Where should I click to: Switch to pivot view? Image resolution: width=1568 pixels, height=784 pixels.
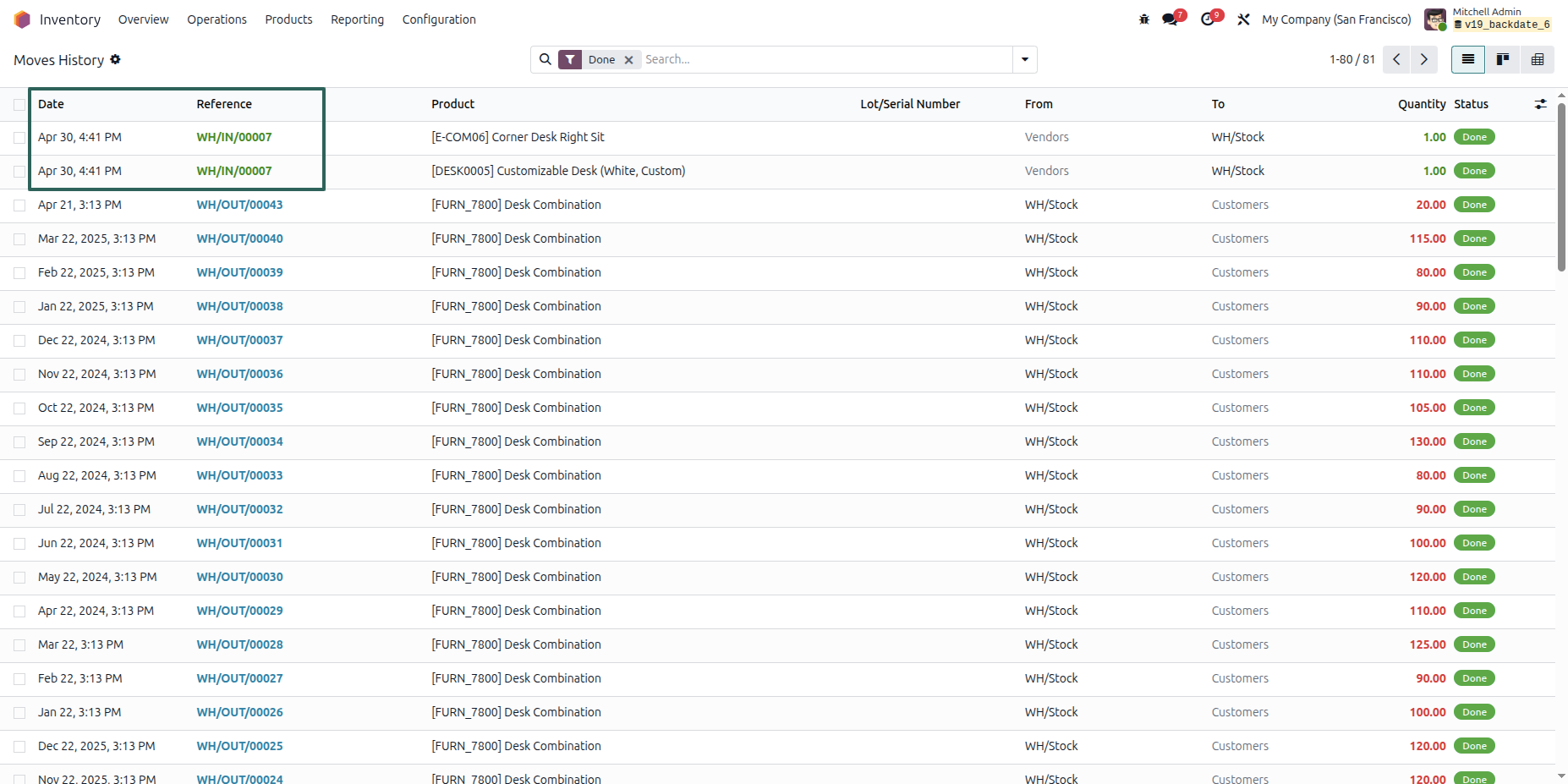[1538, 59]
